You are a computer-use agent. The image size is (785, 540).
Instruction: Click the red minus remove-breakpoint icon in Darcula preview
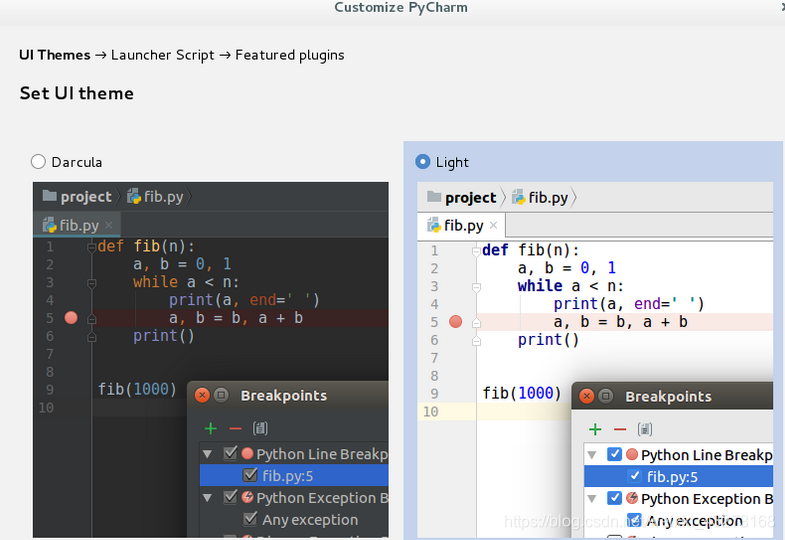coord(235,428)
